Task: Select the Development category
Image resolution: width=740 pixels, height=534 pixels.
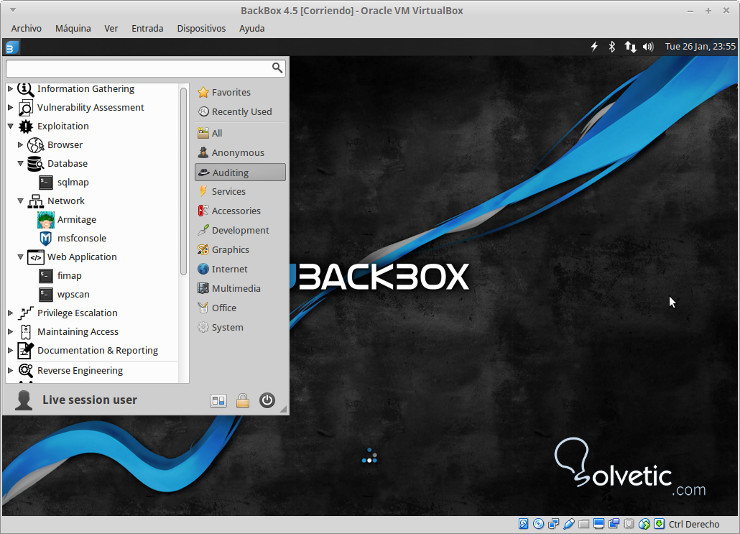Action: click(x=240, y=230)
